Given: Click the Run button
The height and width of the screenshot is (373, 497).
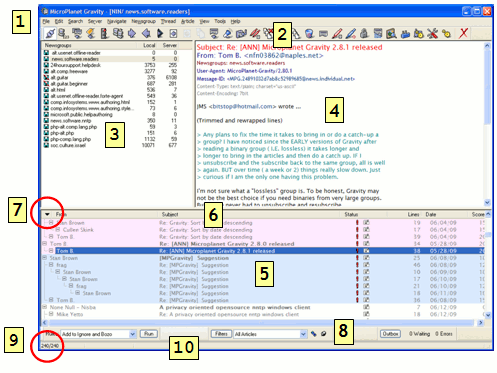Looking at the screenshot, I should (149, 334).
